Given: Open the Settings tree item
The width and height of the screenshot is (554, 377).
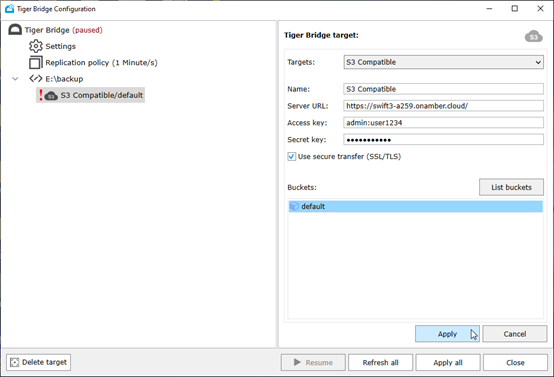Looking at the screenshot, I should point(60,46).
